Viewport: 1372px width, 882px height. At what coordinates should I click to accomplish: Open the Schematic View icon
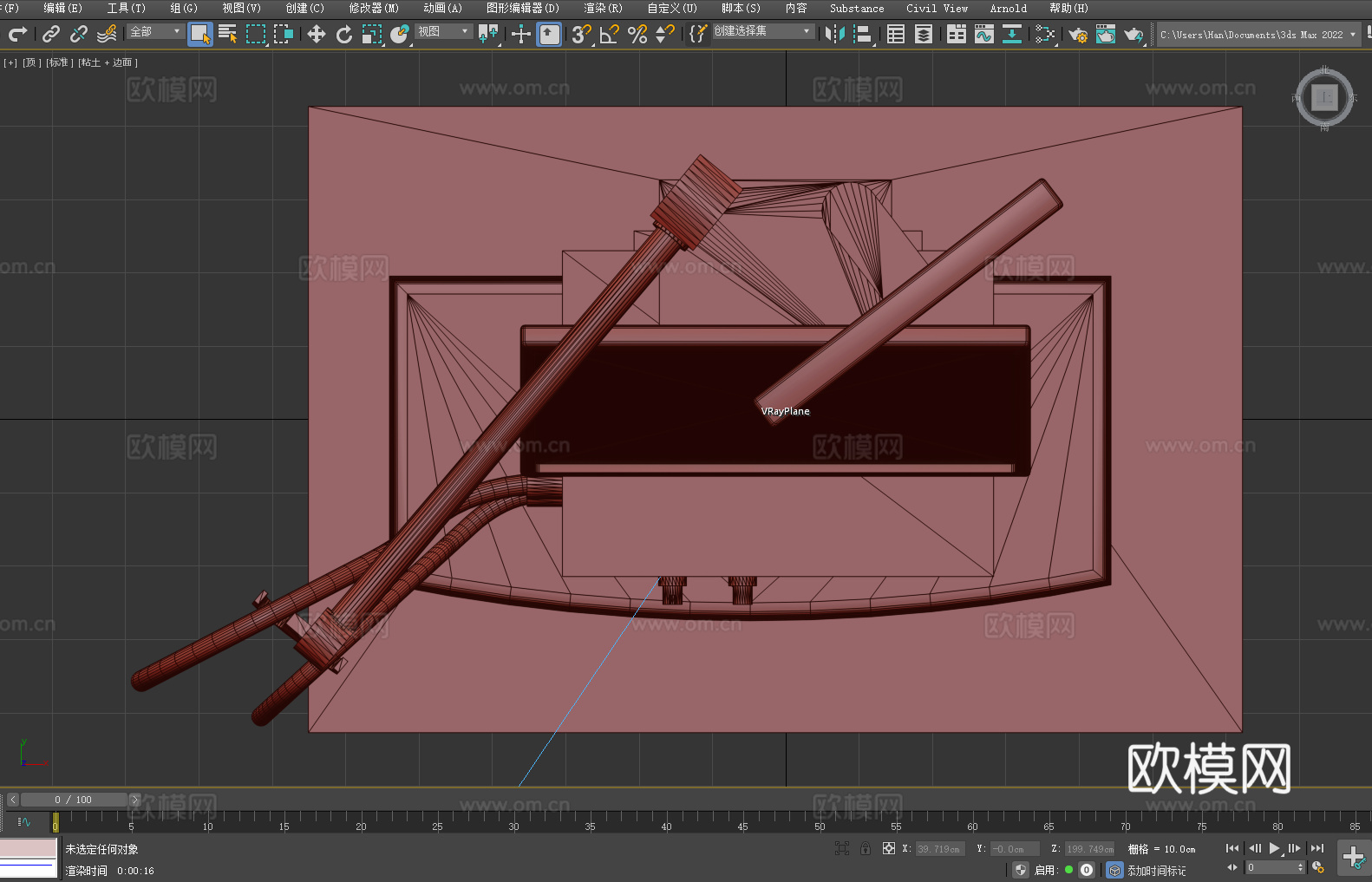click(1045, 34)
